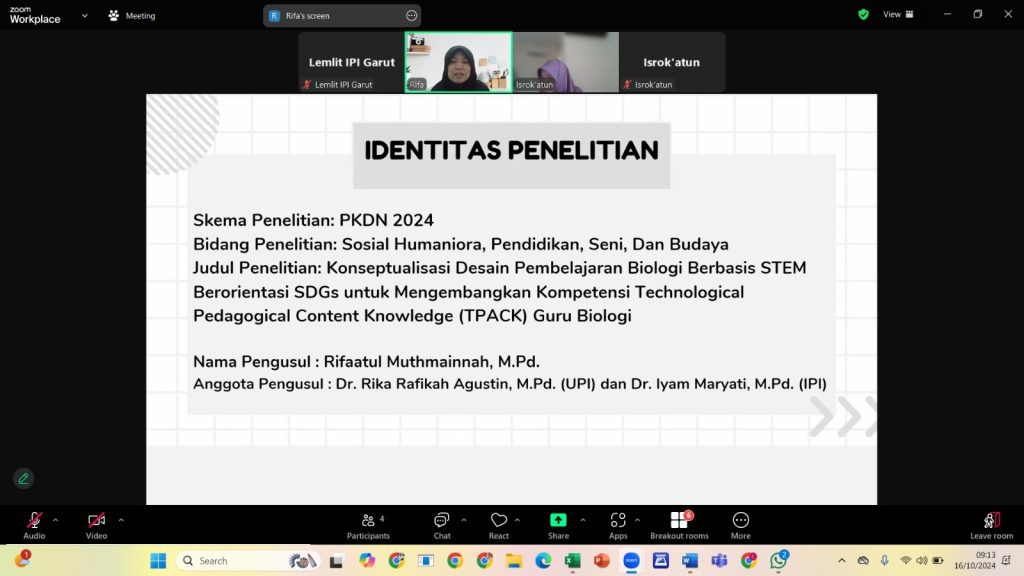
Task: Open WhatsApp from the taskbar
Action: (778, 560)
